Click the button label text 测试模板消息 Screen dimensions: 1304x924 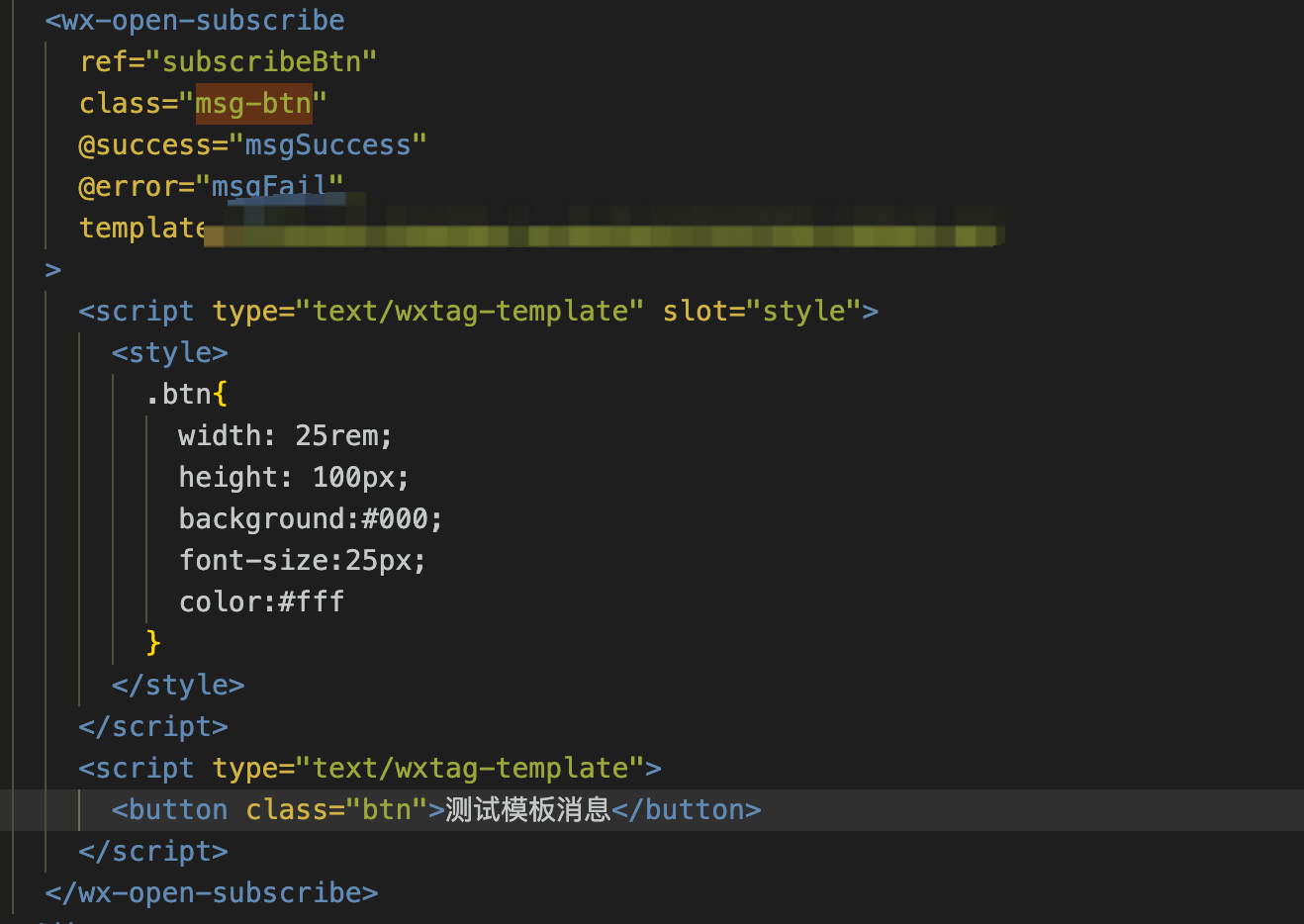point(528,809)
